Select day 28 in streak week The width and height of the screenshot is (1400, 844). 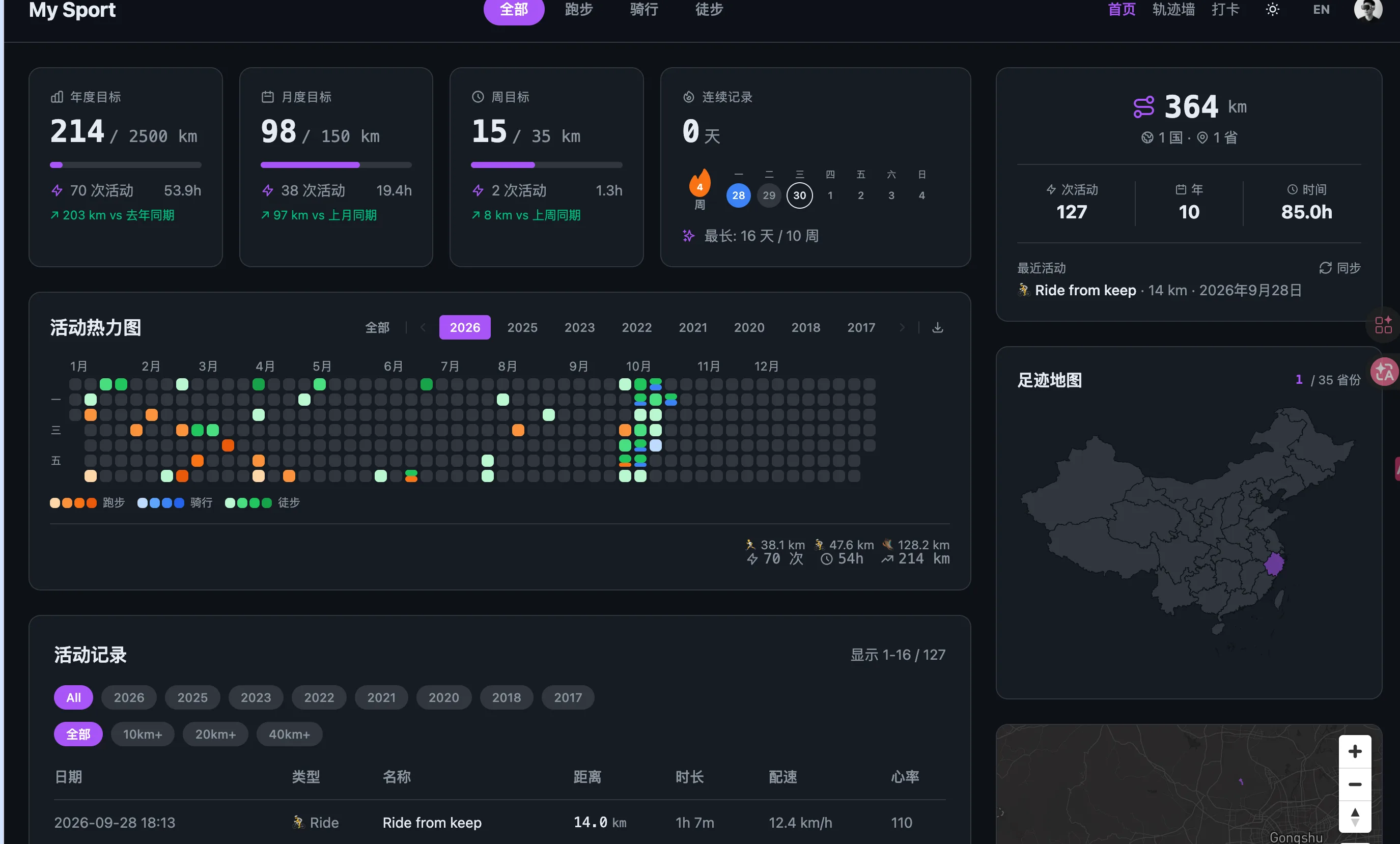(x=738, y=195)
